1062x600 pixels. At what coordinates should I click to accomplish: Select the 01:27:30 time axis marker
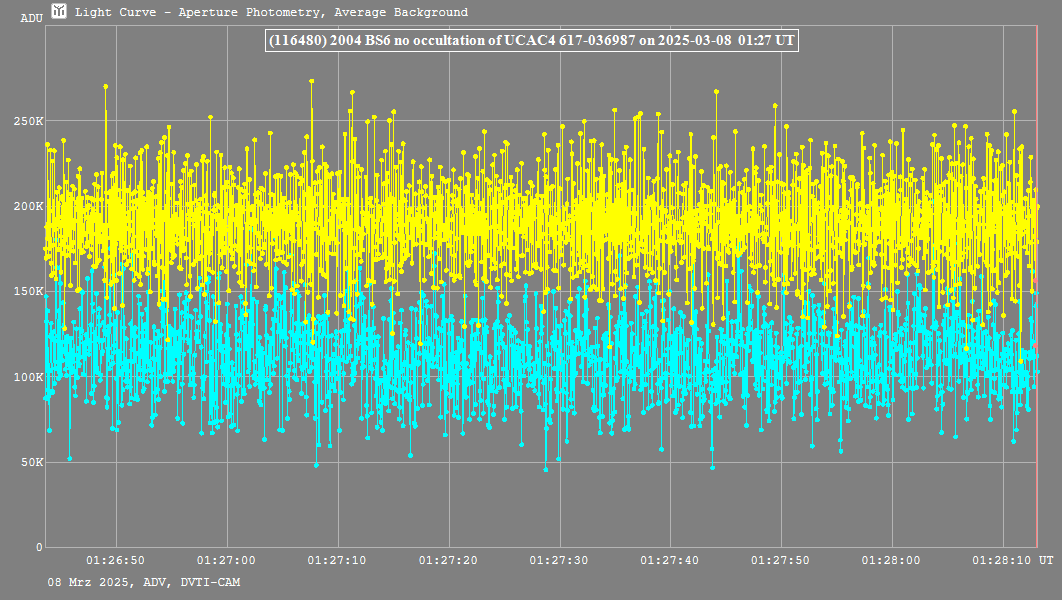click(x=559, y=561)
